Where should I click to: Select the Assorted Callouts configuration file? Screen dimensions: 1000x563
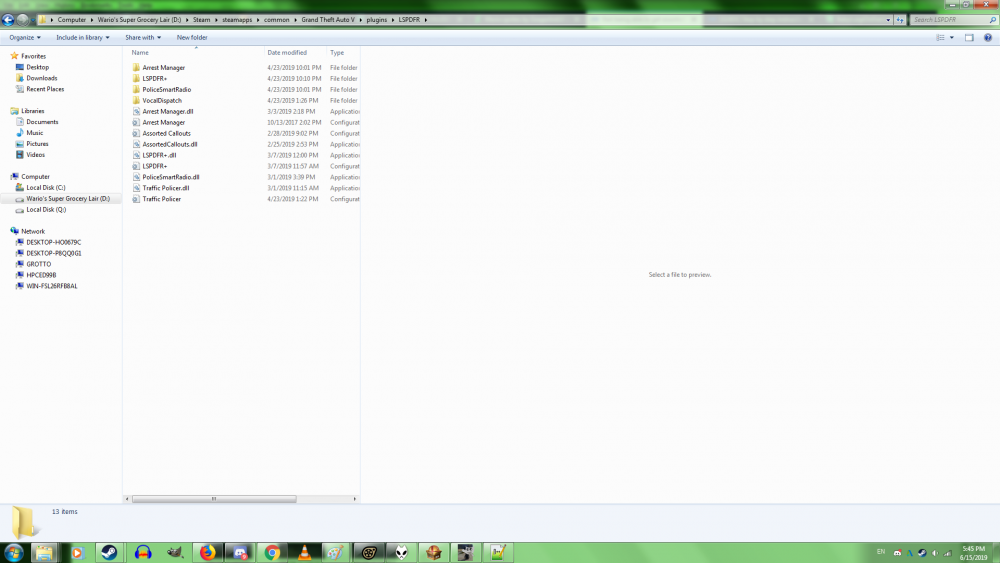tap(166, 133)
